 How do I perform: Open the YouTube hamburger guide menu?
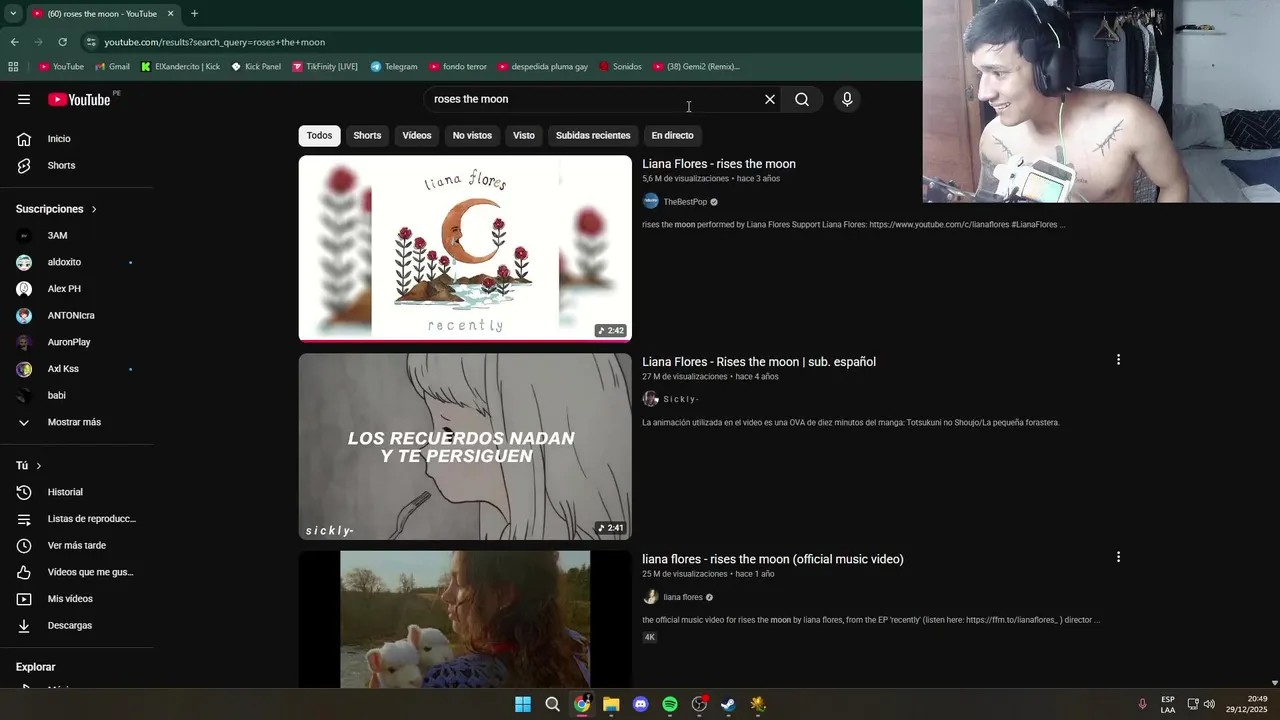(24, 99)
